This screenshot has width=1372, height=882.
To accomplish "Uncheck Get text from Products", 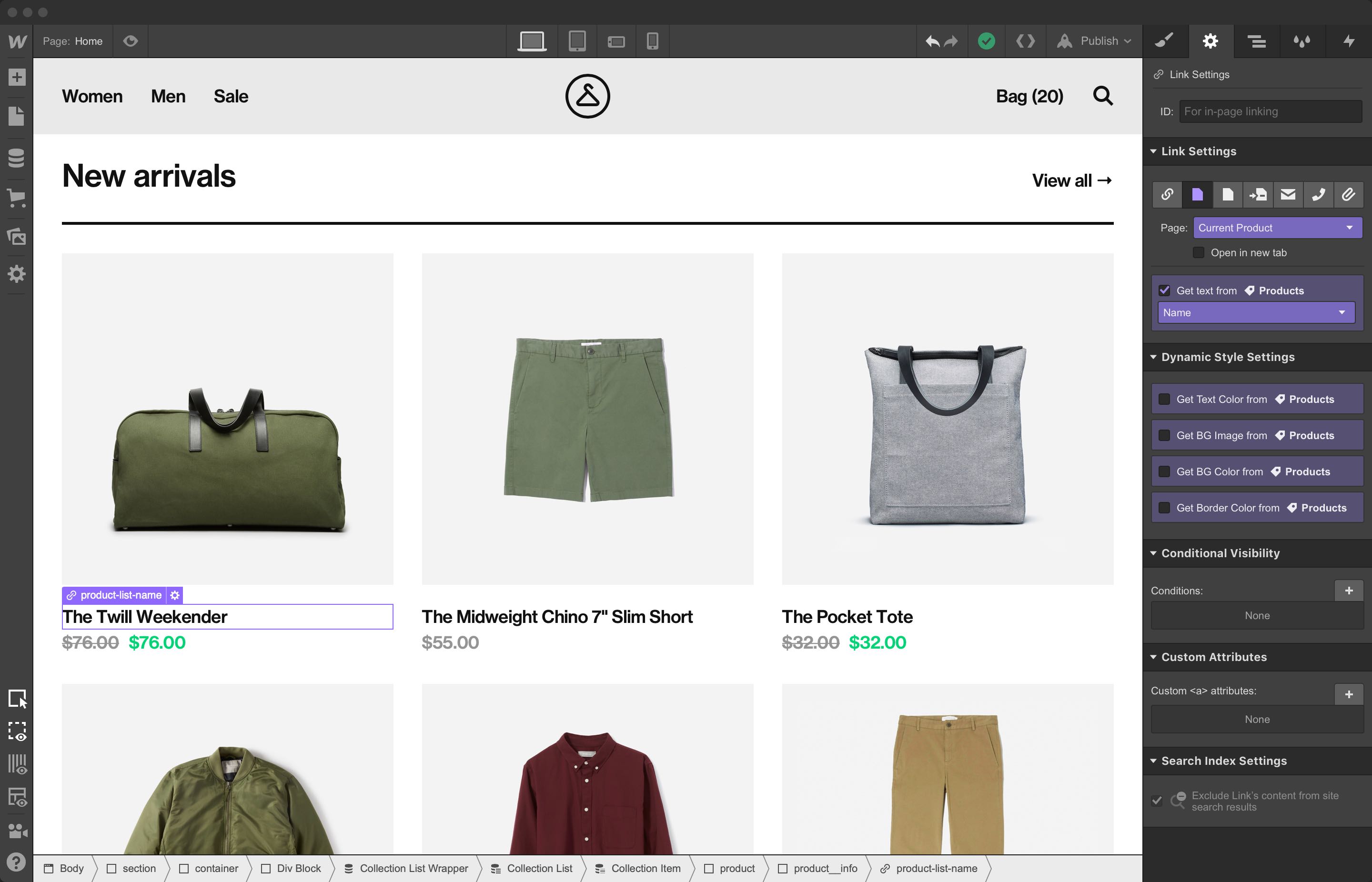I will [1164, 291].
